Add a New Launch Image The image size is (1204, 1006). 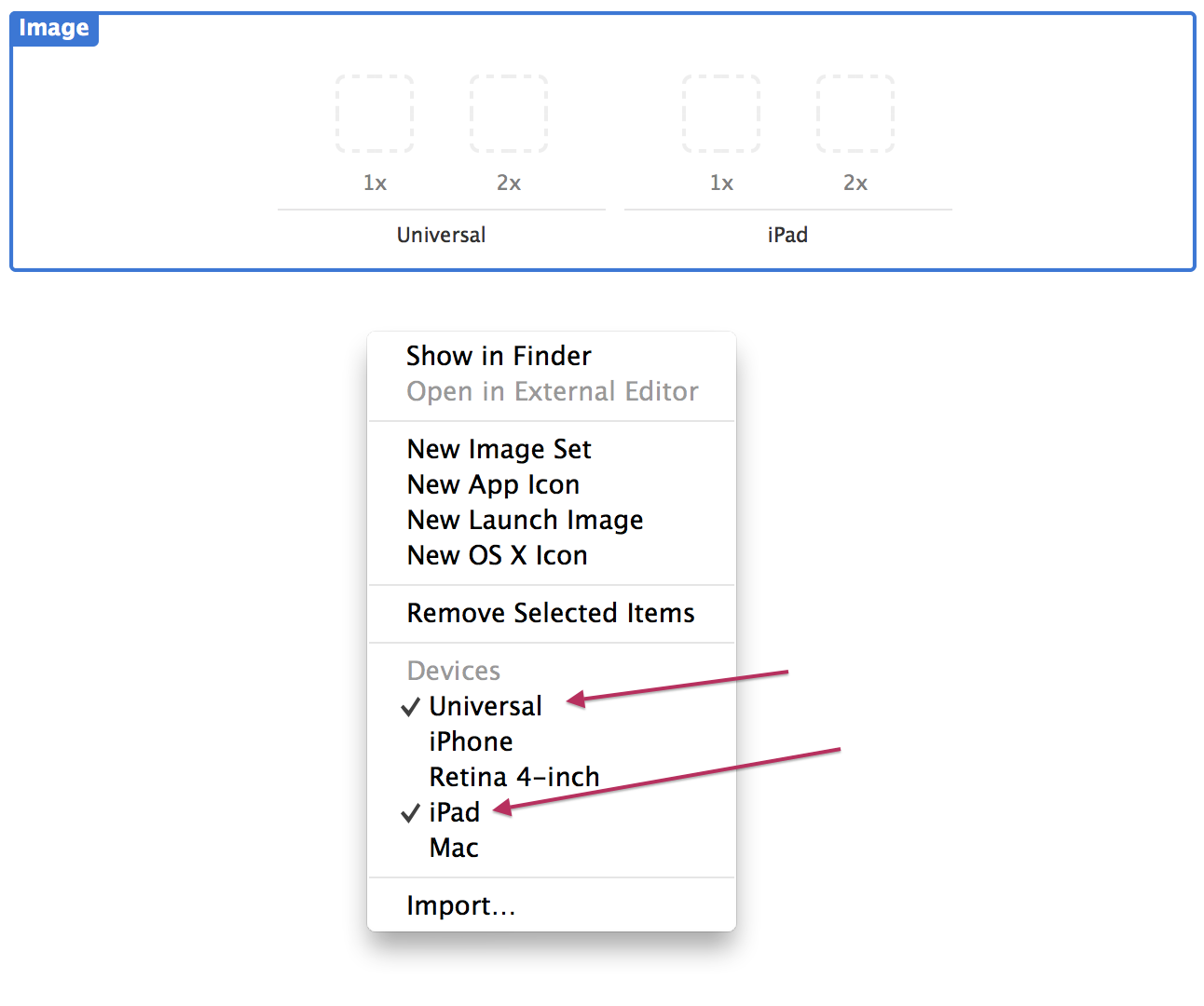click(525, 520)
